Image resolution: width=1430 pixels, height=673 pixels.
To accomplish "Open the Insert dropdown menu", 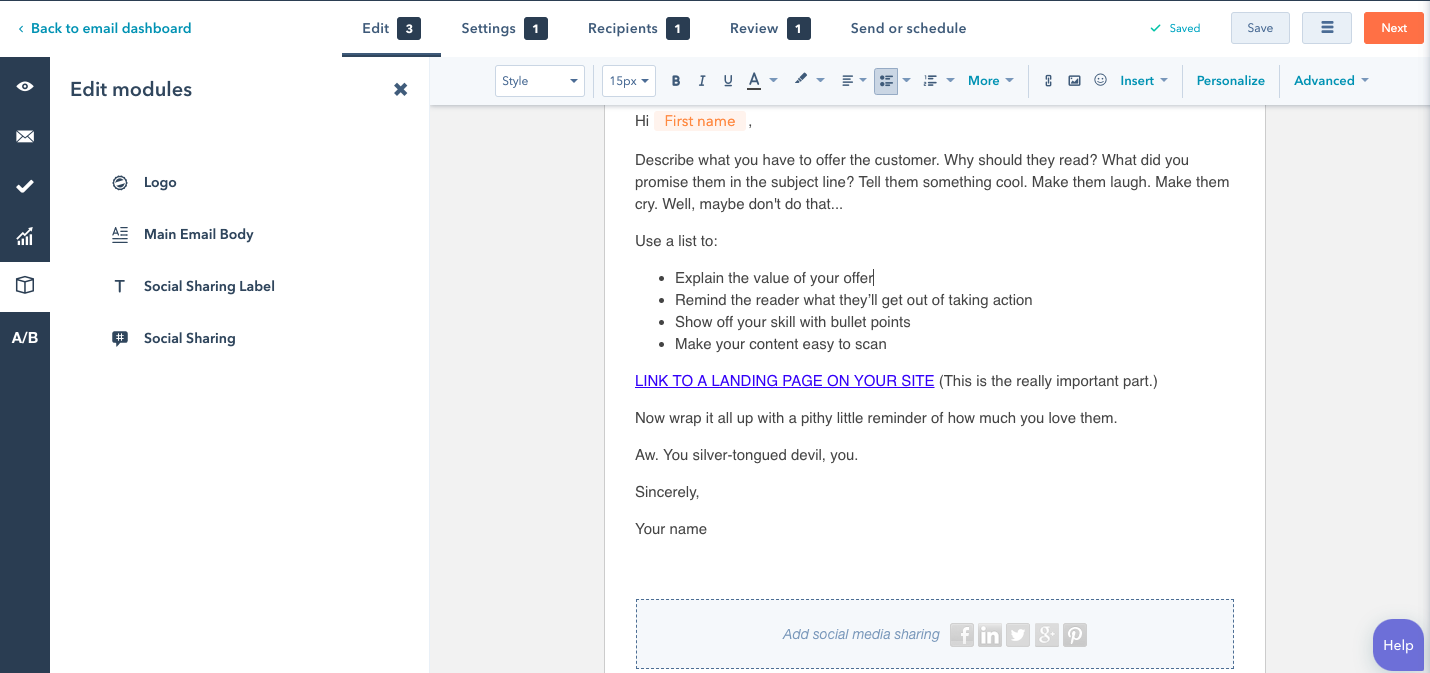I will [1144, 81].
